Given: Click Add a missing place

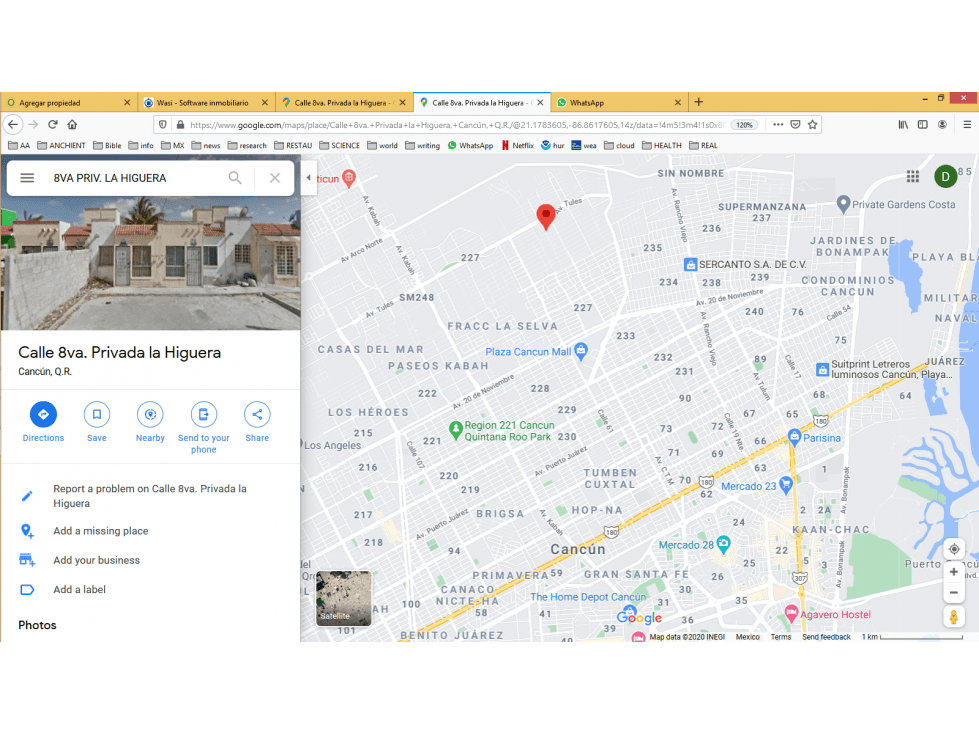Looking at the screenshot, I should 101,531.
